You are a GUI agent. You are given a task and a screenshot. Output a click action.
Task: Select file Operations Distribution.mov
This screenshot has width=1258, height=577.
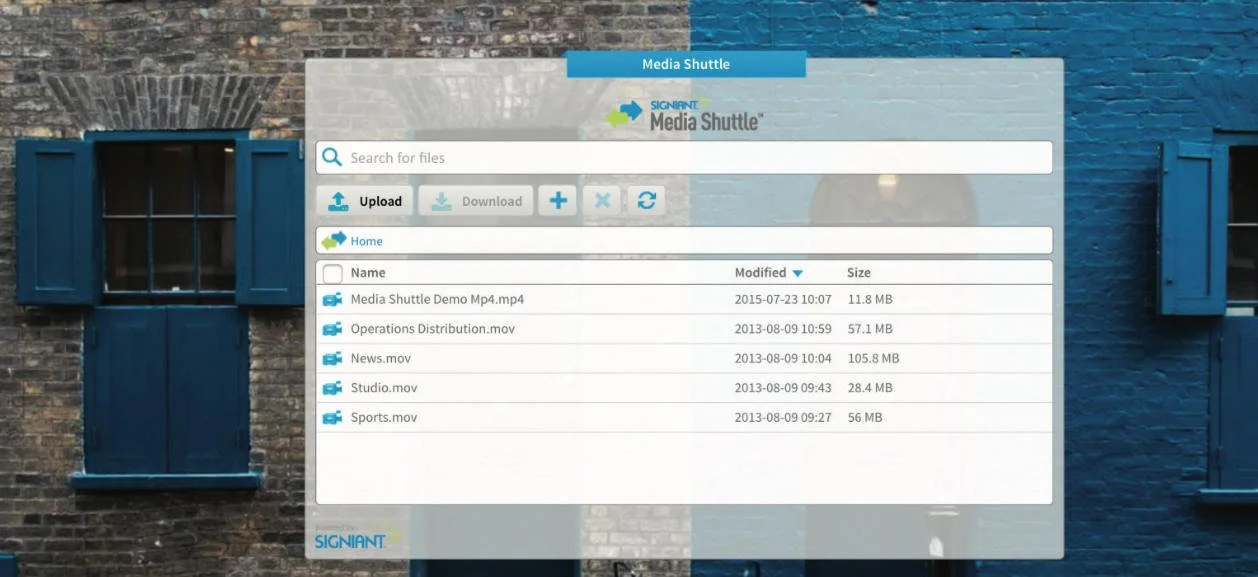(x=432, y=329)
